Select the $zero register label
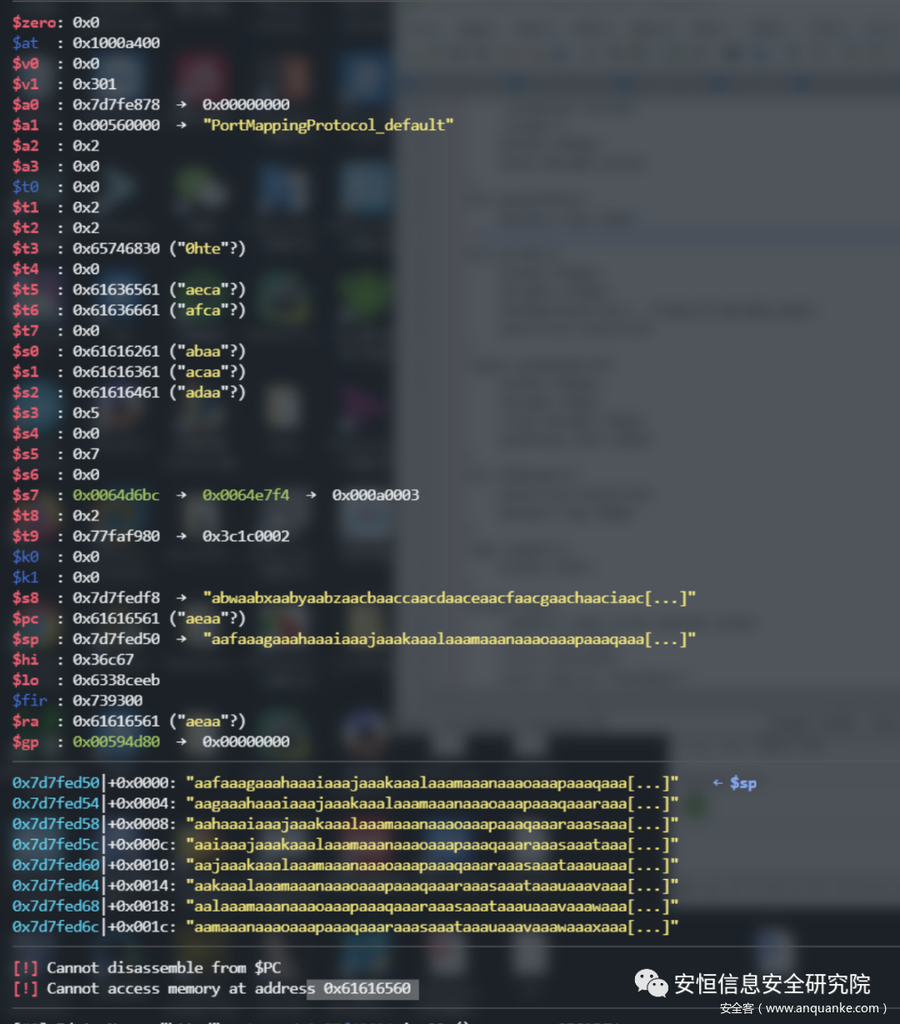The image size is (900, 1024). 33,23
